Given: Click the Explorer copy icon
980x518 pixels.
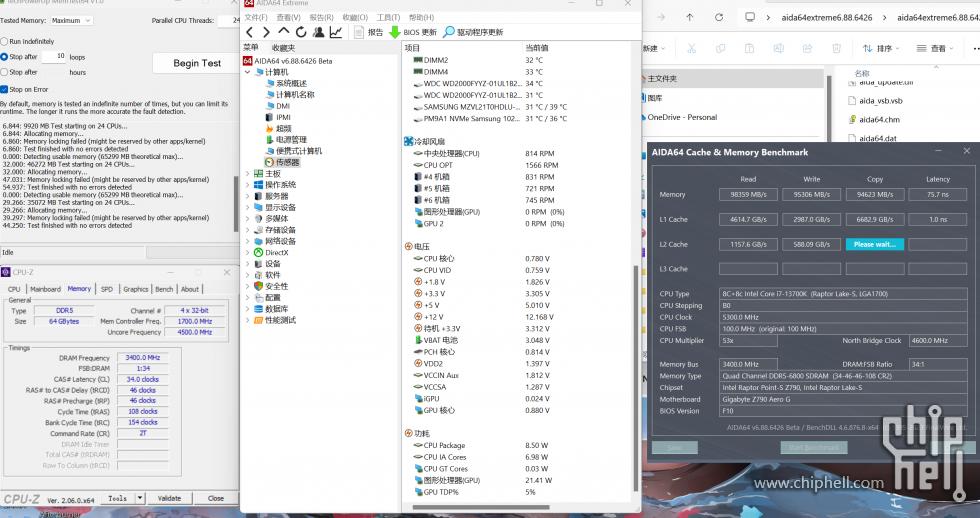Looking at the screenshot, I should [x=720, y=48].
